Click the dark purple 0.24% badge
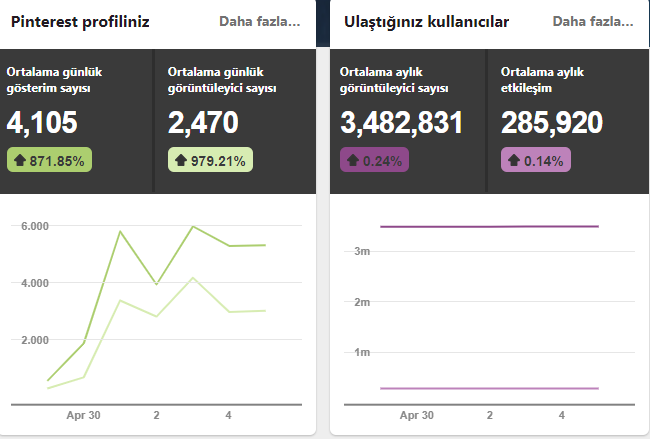The image size is (650, 439). 374,160
